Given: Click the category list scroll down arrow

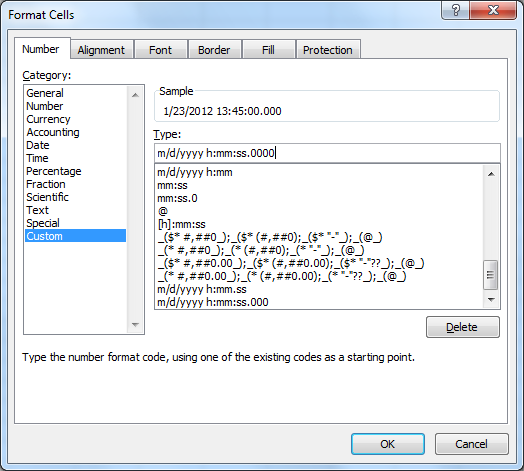Looking at the screenshot, I should coord(135,325).
